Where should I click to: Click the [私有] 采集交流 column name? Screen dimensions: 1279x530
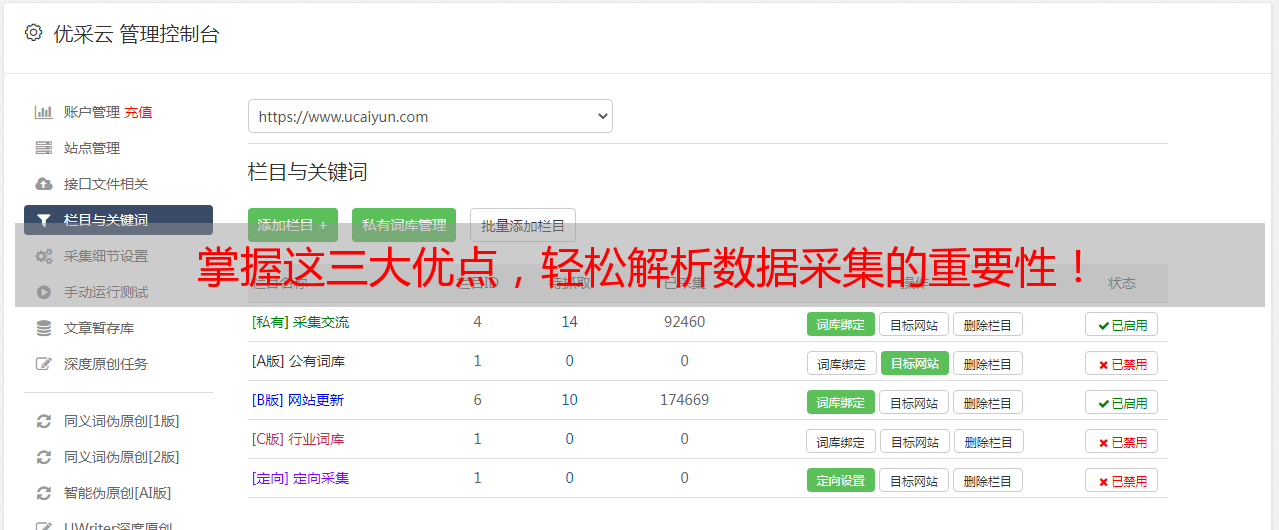click(300, 322)
